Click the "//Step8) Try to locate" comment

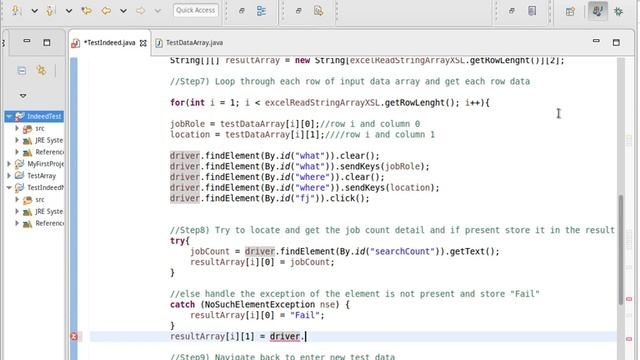tap(392, 230)
